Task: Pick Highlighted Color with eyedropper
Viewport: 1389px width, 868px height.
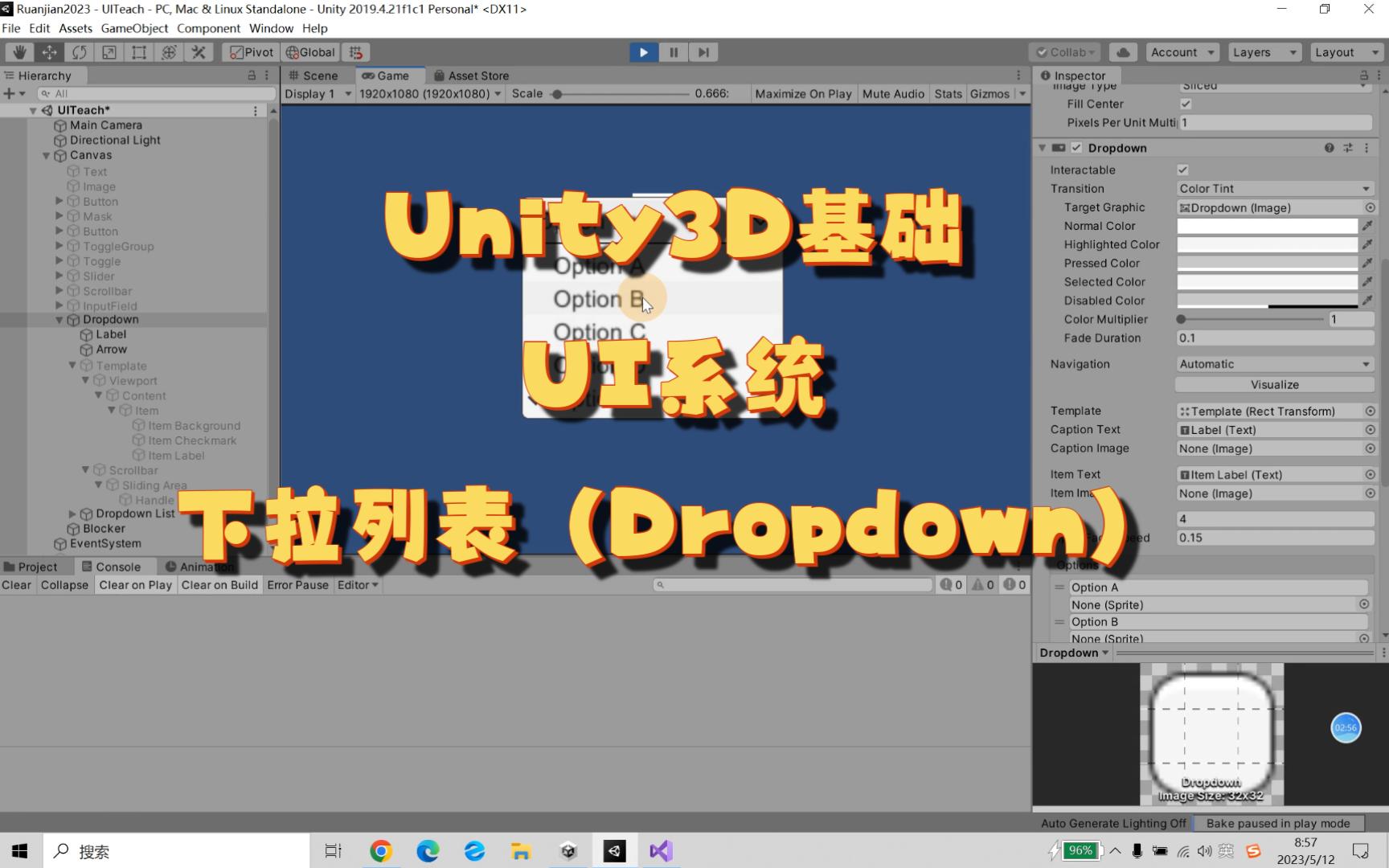Action: (x=1367, y=244)
